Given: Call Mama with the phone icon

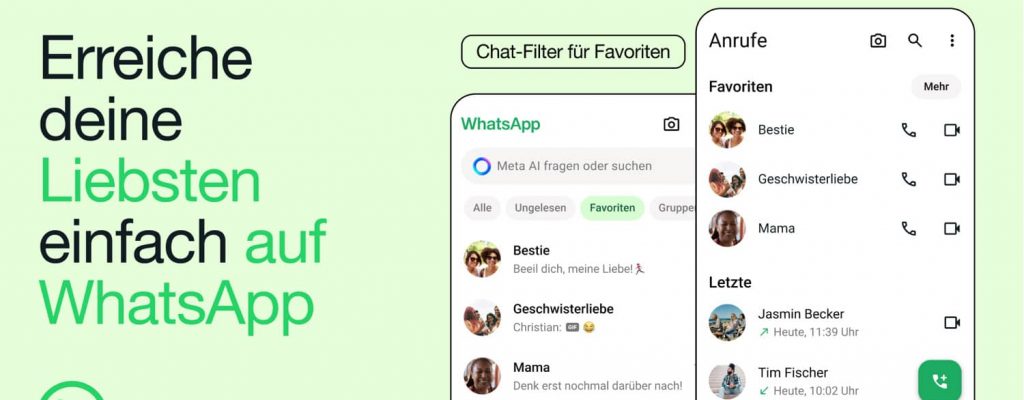Looking at the screenshot, I should click(x=908, y=228).
